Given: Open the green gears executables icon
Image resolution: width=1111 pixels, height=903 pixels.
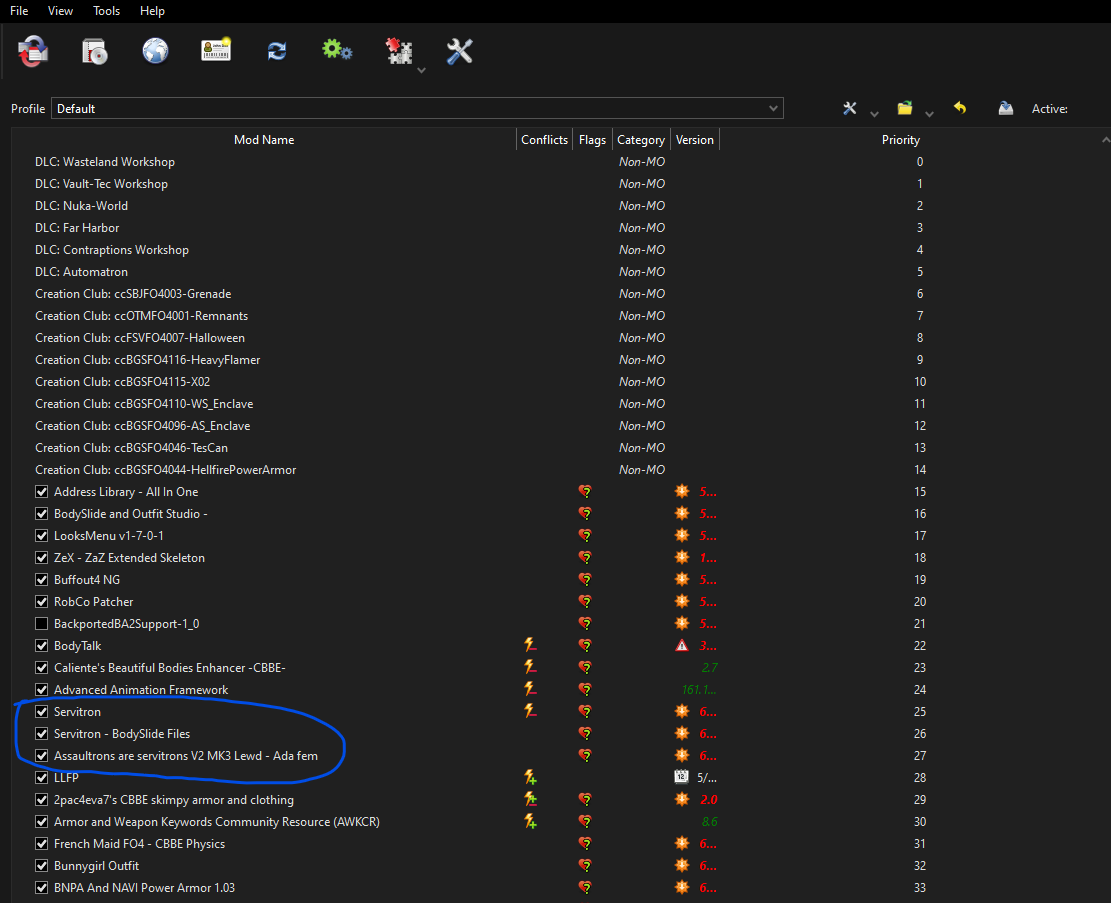Looking at the screenshot, I should 337,50.
